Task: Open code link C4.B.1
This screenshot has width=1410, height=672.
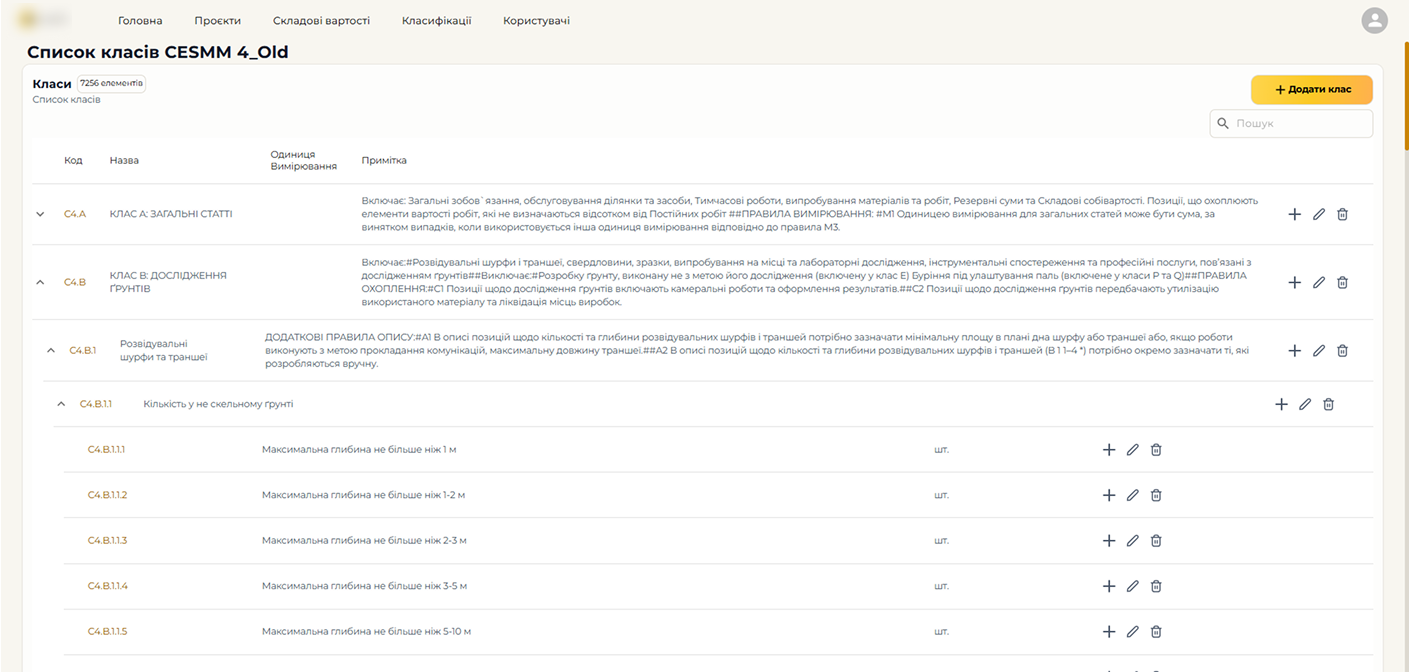Action: coord(83,351)
